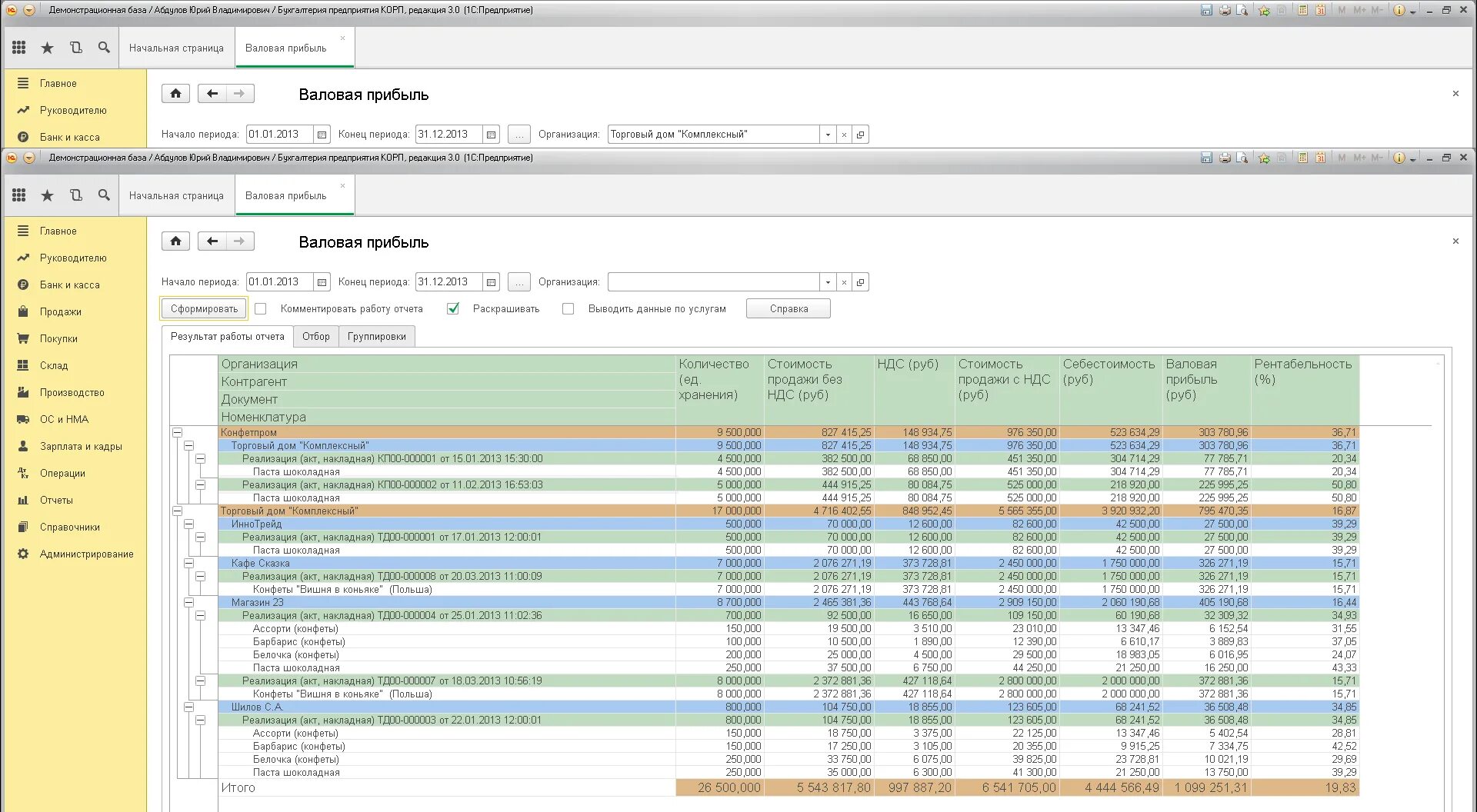The image size is (1477, 812).
Task: Click the empty Organization field in front window
Action: coord(713,282)
